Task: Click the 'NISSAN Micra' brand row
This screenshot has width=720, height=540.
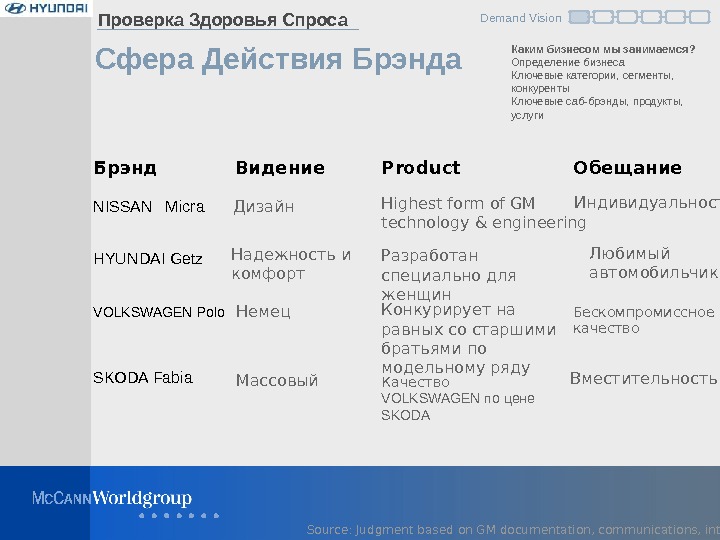Action: click(149, 207)
